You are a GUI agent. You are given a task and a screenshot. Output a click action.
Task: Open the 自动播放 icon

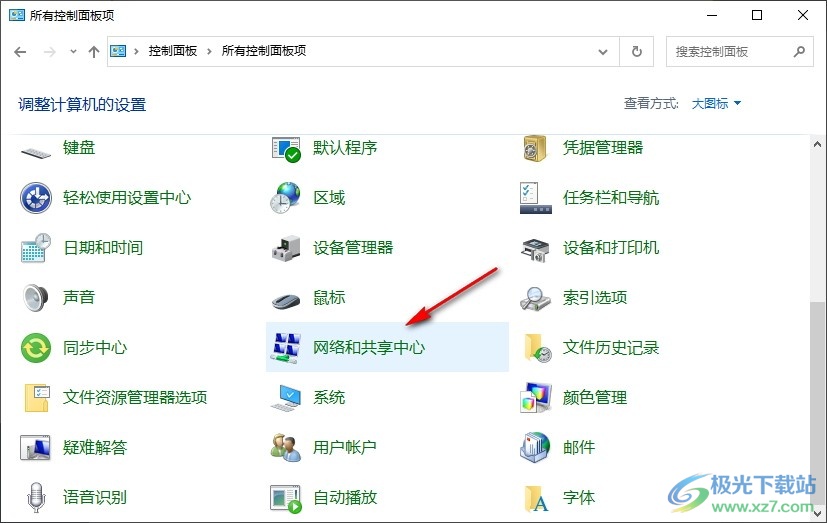point(286,499)
